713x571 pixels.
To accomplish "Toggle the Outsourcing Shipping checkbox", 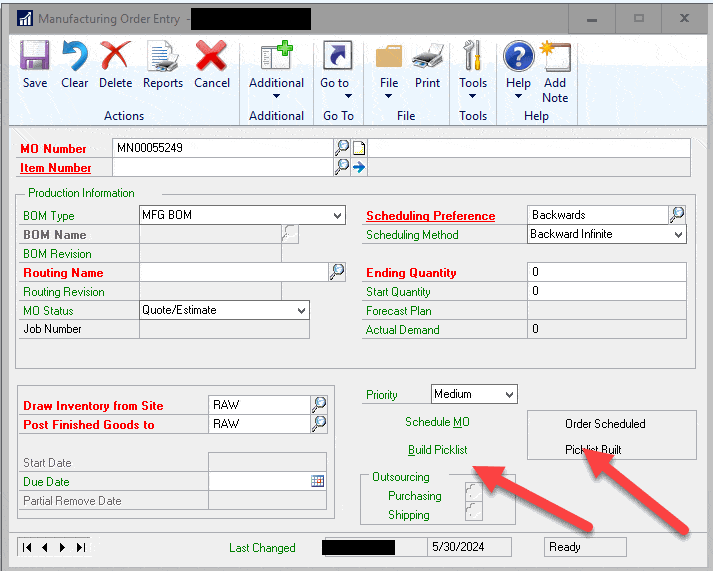I will [x=473, y=515].
